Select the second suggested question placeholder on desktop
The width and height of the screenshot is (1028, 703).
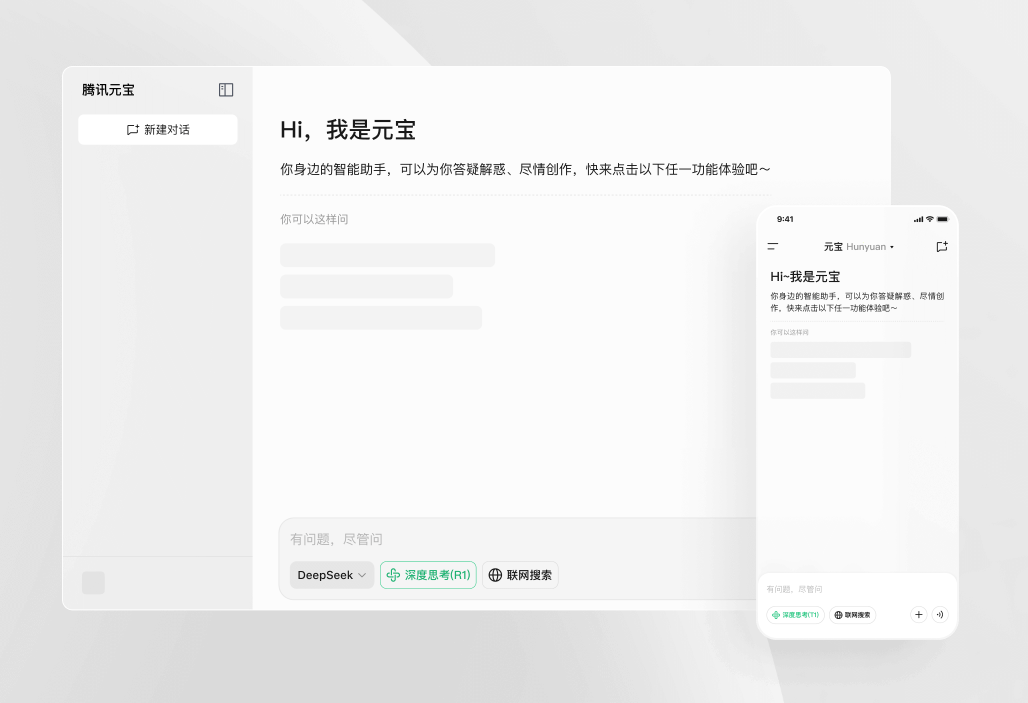(366, 287)
